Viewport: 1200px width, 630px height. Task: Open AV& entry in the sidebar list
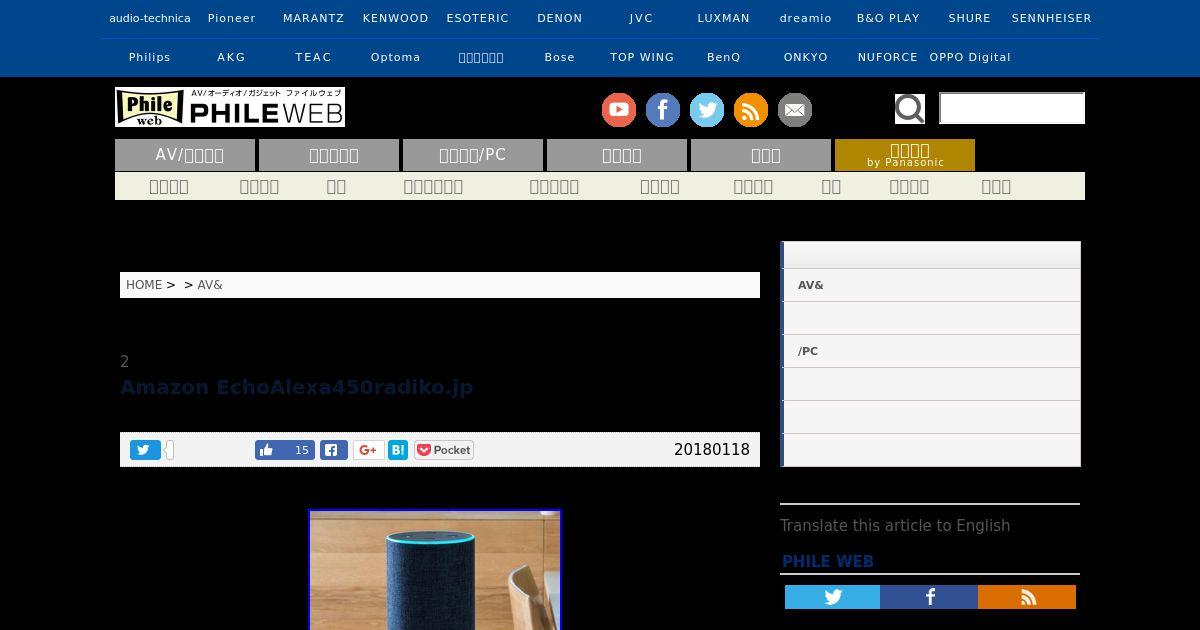click(931, 285)
